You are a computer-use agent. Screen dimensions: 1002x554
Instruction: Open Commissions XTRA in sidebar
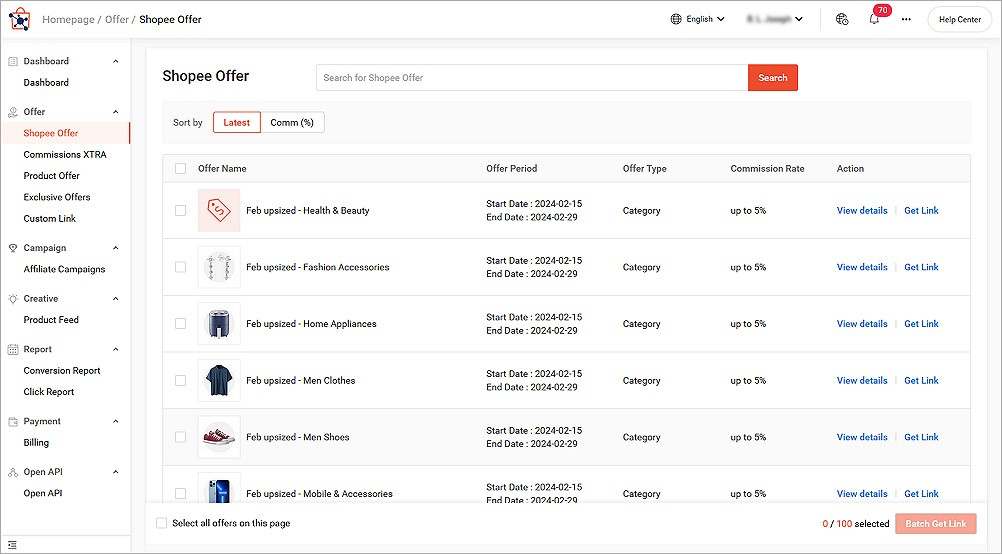[x=65, y=155]
